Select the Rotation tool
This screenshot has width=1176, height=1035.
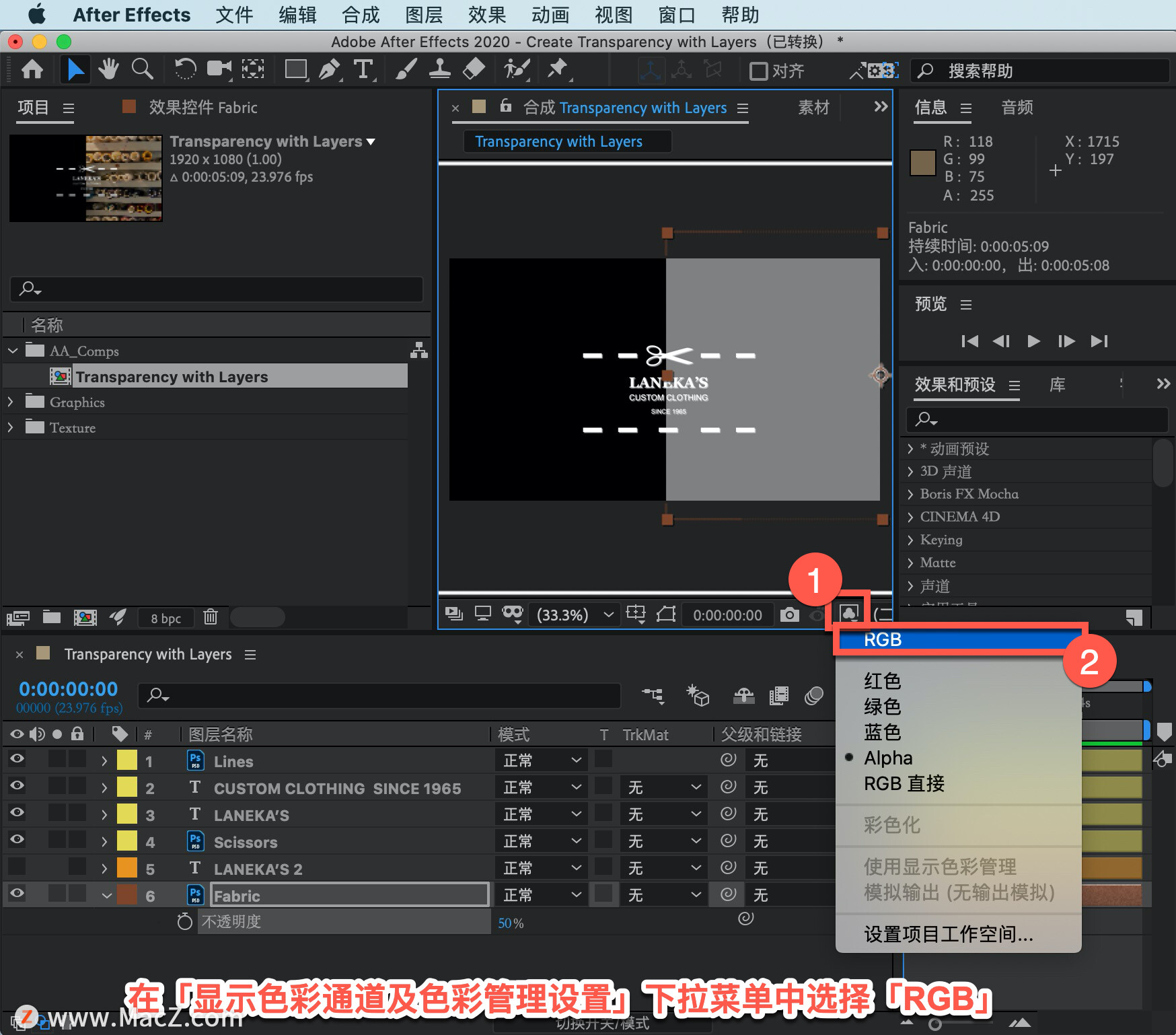click(x=185, y=69)
